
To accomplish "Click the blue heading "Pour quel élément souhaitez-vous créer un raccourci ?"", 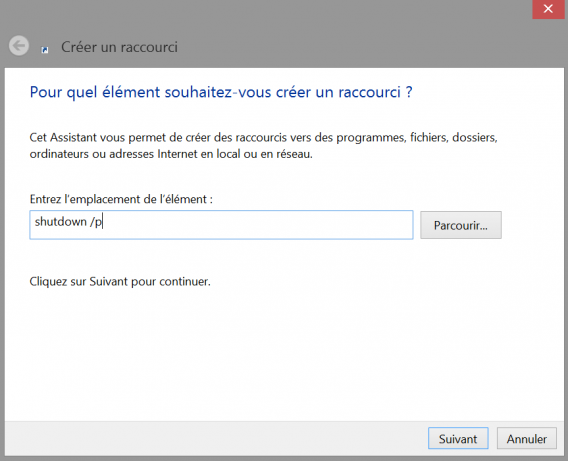I will [x=221, y=92].
